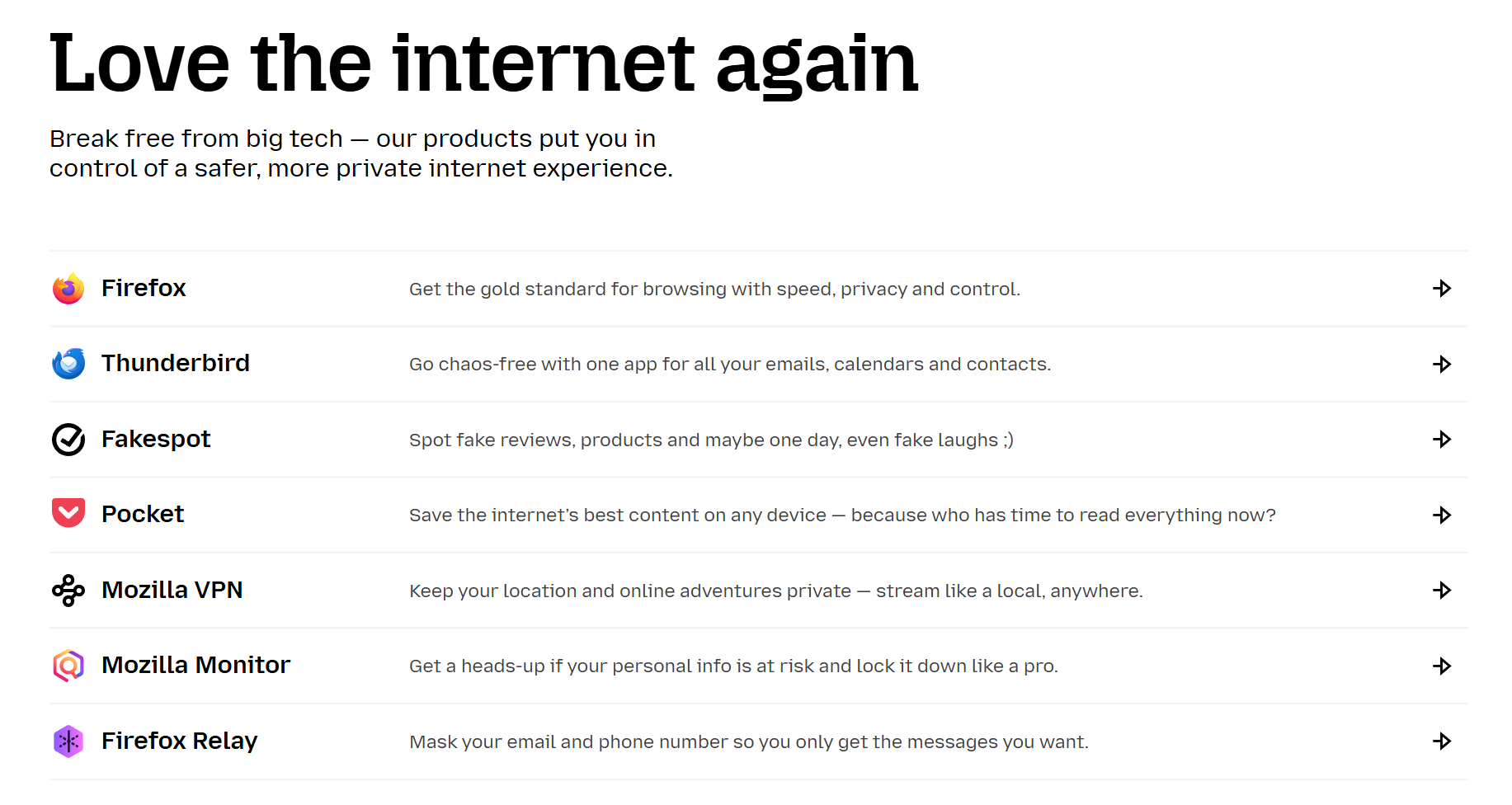Click the Mozilla Monitor icon
The height and width of the screenshot is (805, 1512).
[68, 666]
